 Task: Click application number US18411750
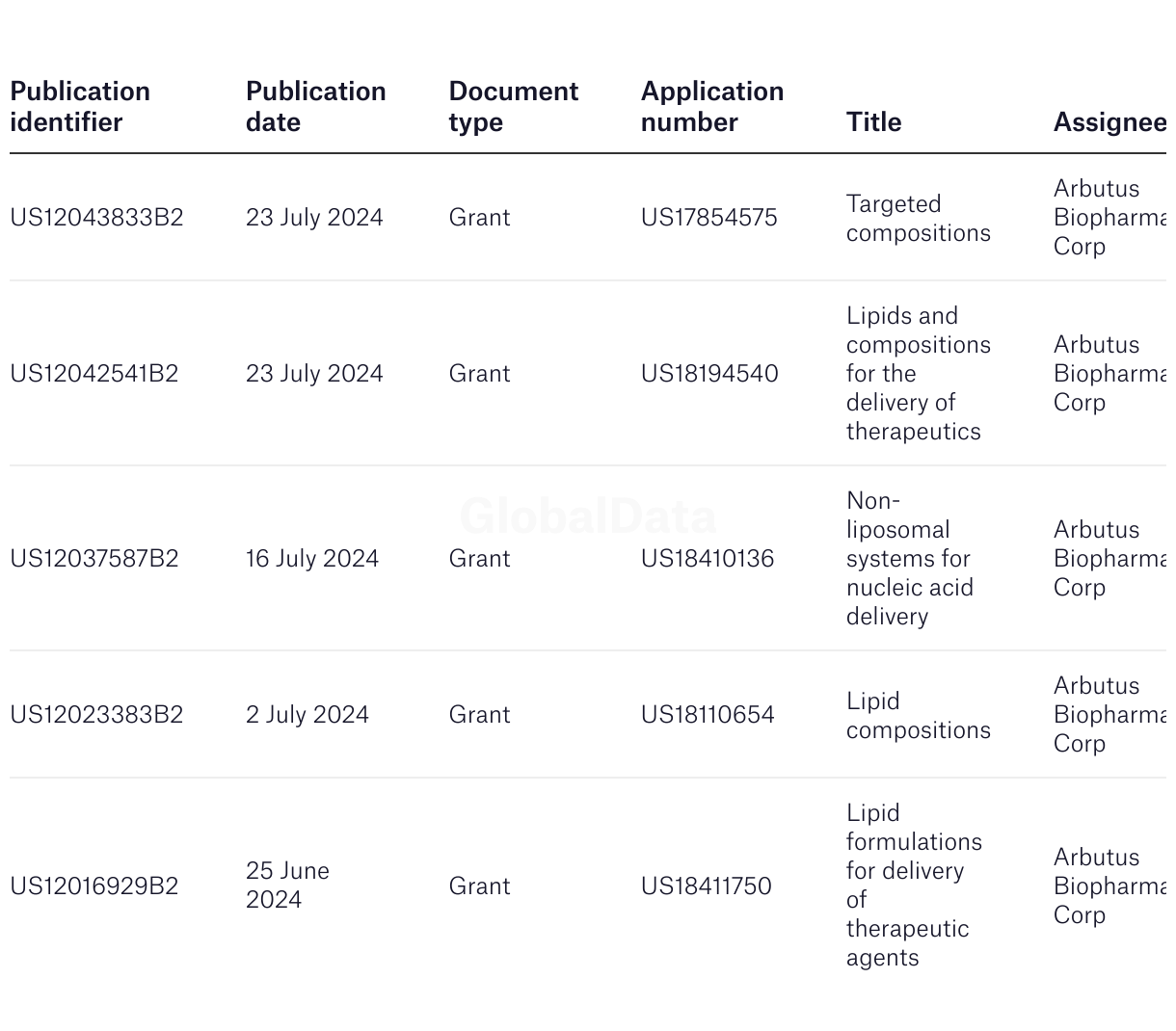pyautogui.click(x=707, y=886)
